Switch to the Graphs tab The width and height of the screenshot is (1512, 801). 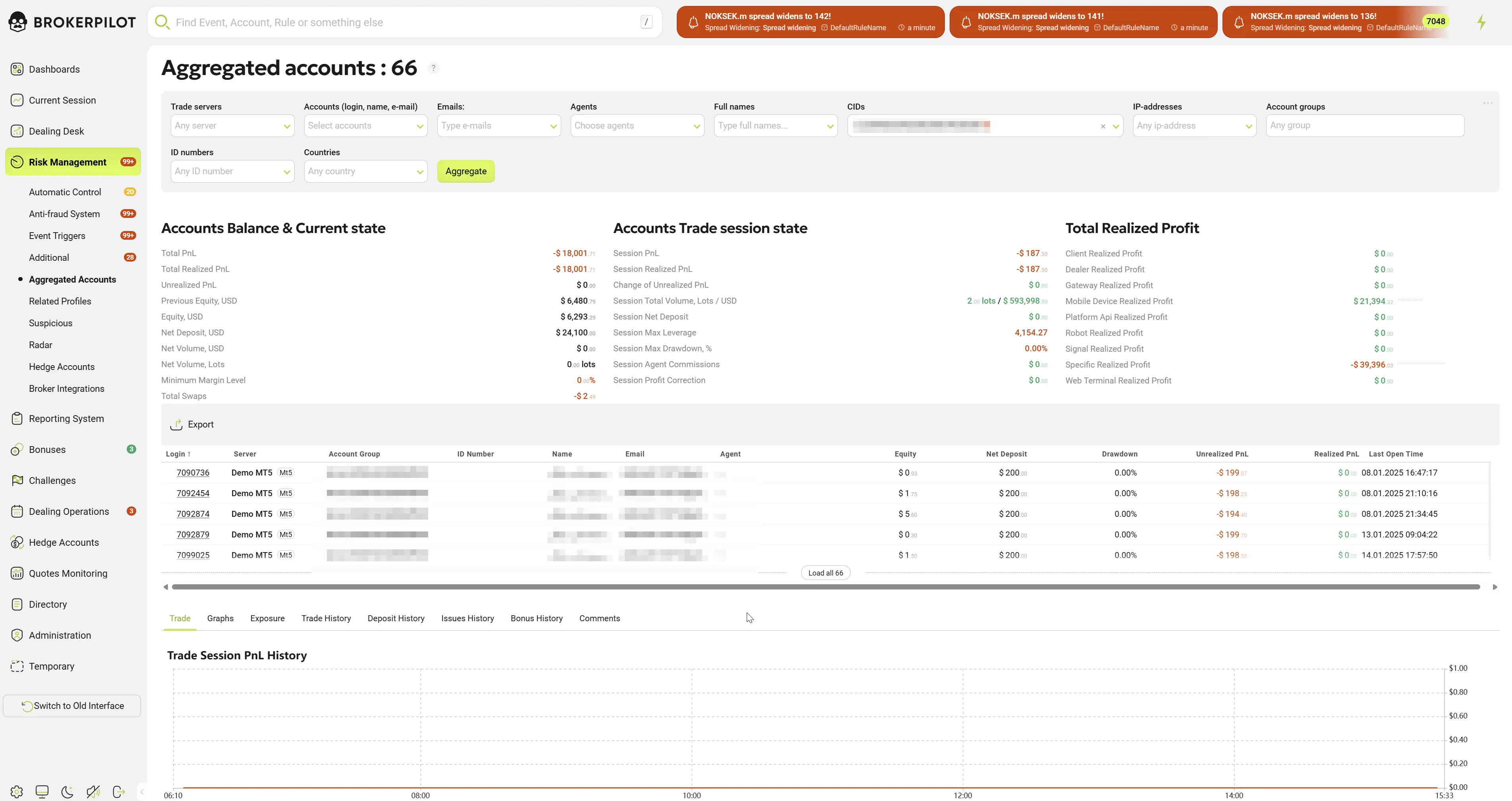click(x=220, y=618)
